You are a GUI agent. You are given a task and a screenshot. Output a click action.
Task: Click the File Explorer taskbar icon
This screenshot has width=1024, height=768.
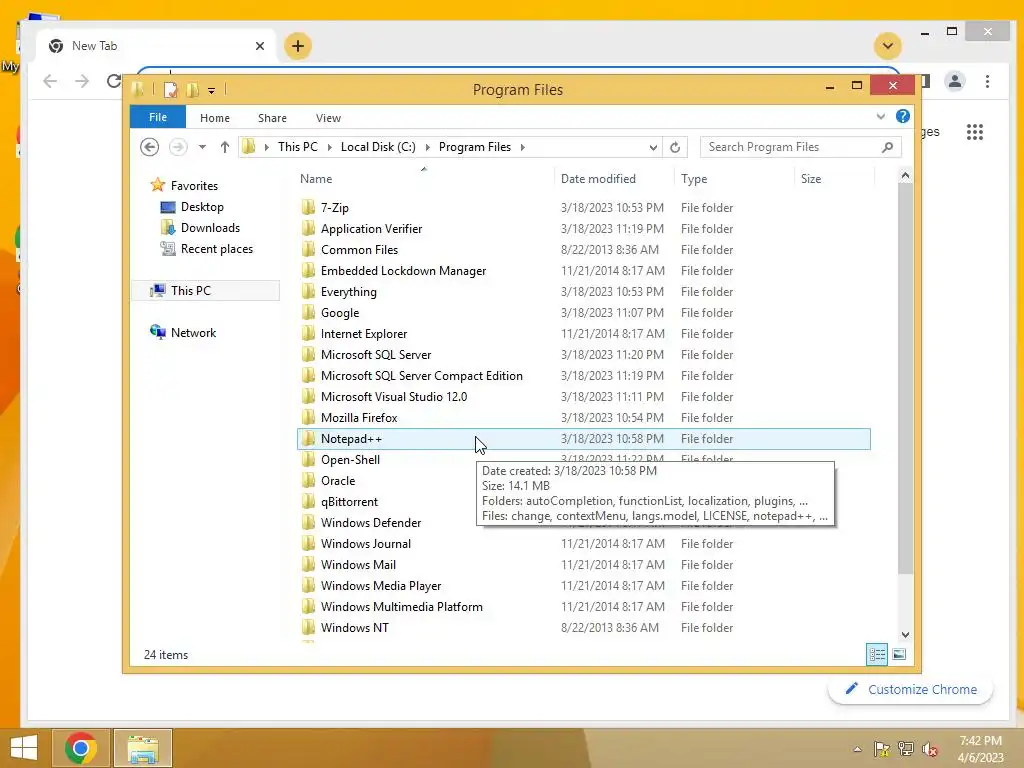(143, 748)
